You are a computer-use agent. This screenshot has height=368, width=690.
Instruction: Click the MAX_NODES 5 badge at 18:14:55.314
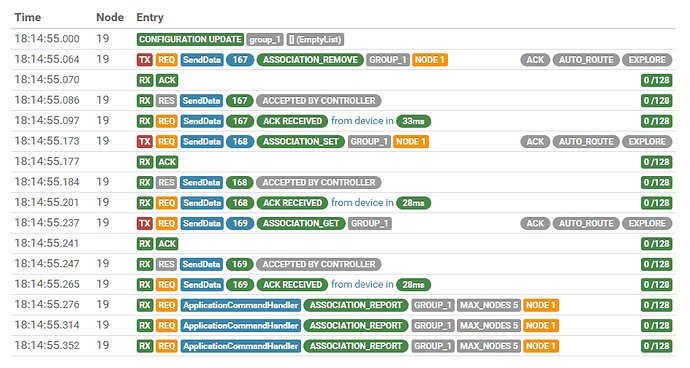489,326
